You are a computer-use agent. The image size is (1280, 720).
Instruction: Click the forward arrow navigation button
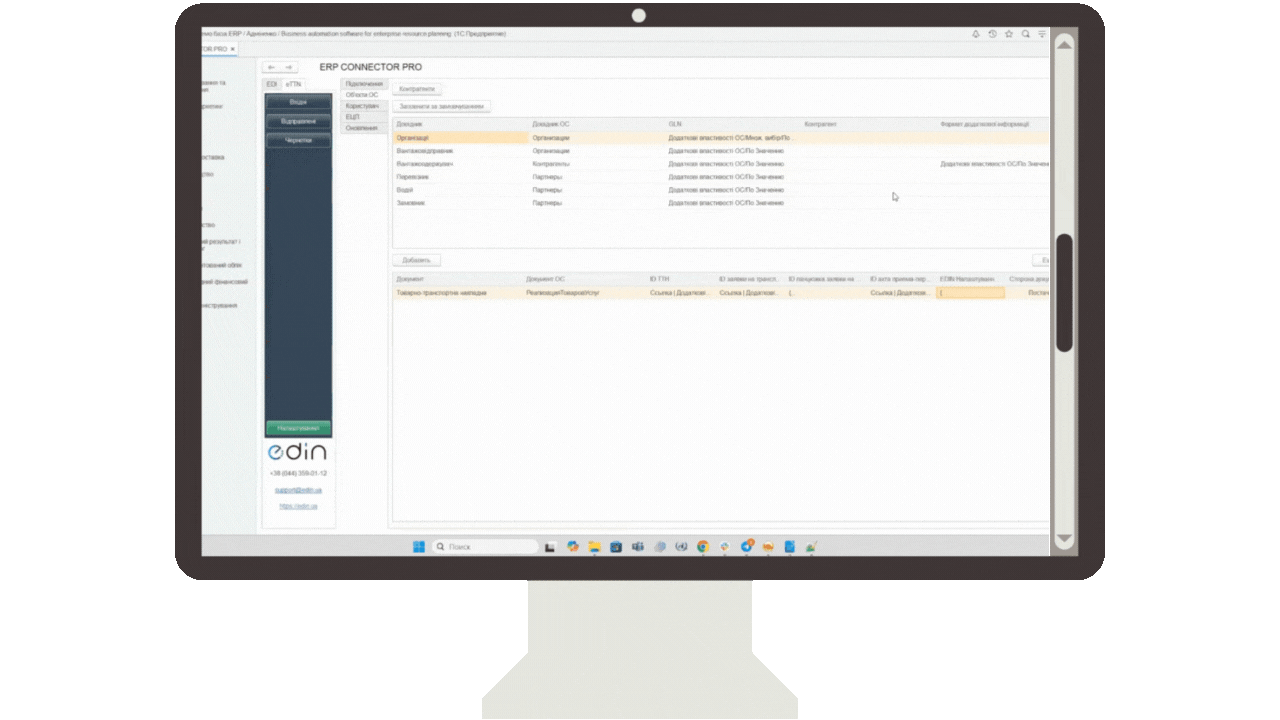coord(288,68)
